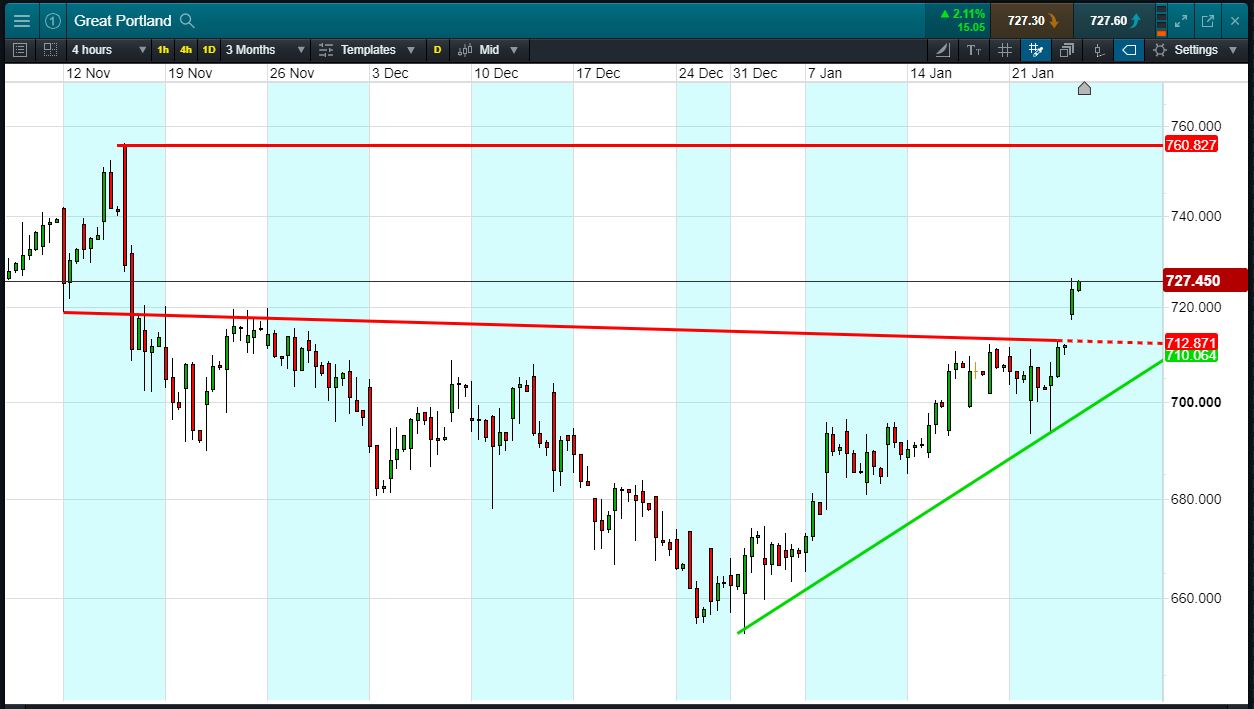Pop out chart into new window
This screenshot has width=1254, height=709.
(x=1207, y=20)
